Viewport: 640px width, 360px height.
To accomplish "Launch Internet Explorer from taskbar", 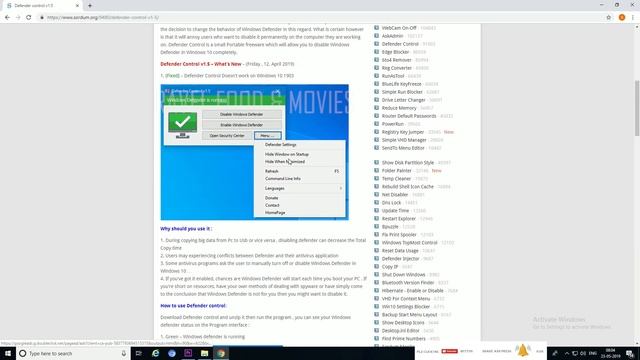I will click(156, 353).
